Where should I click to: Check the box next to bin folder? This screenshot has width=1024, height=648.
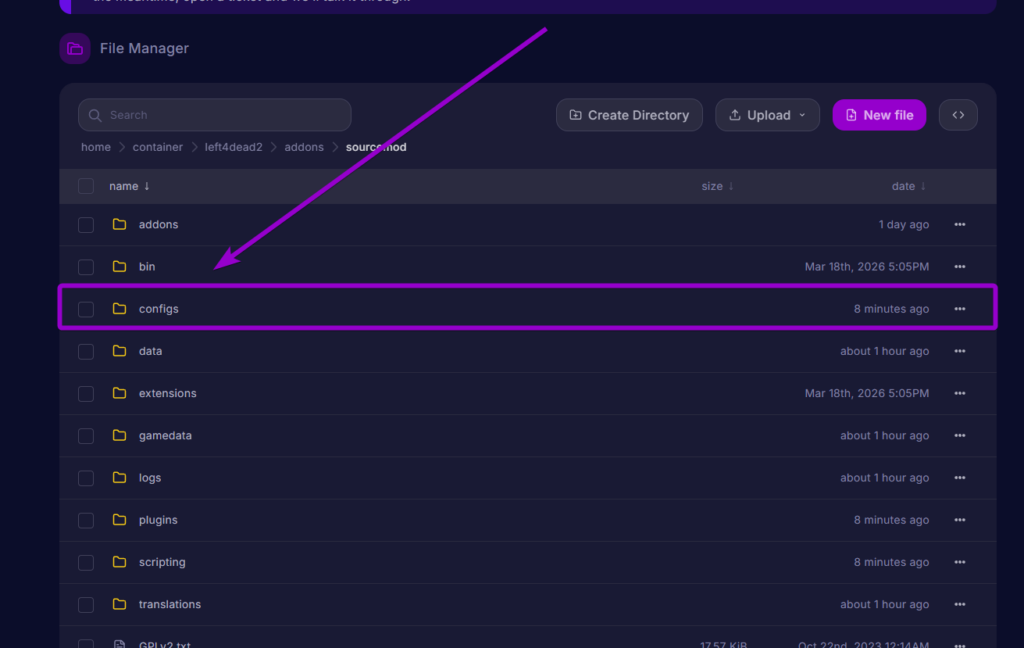point(86,267)
